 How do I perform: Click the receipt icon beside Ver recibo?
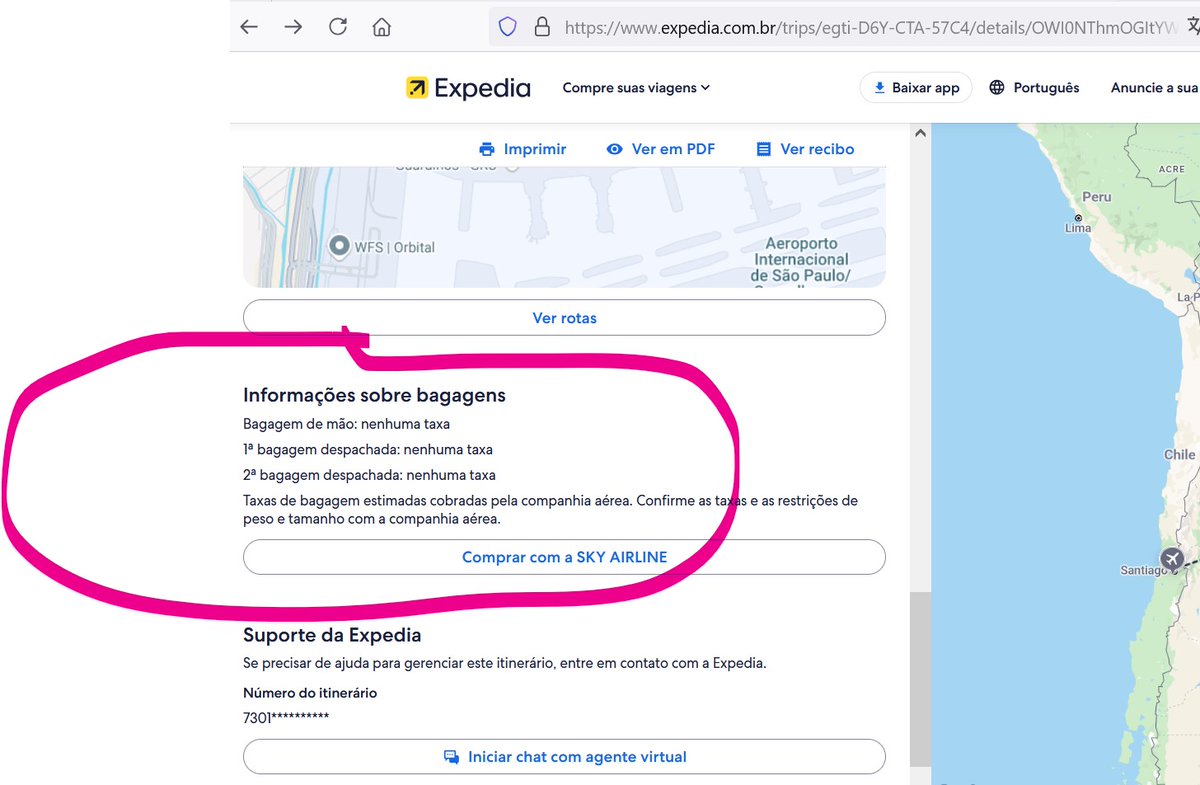764,149
